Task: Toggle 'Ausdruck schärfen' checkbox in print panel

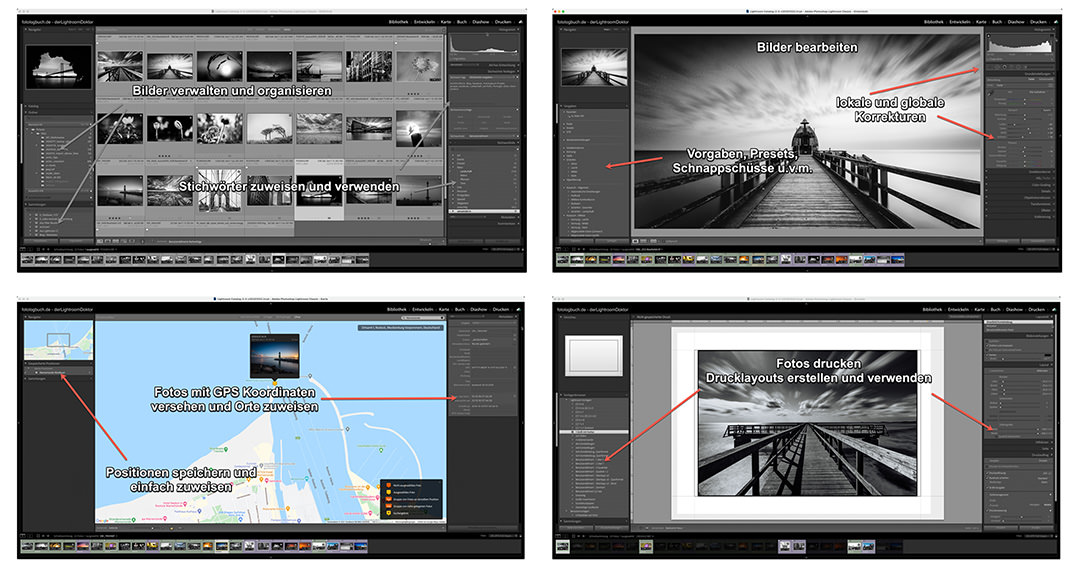Action: pyautogui.click(x=987, y=478)
